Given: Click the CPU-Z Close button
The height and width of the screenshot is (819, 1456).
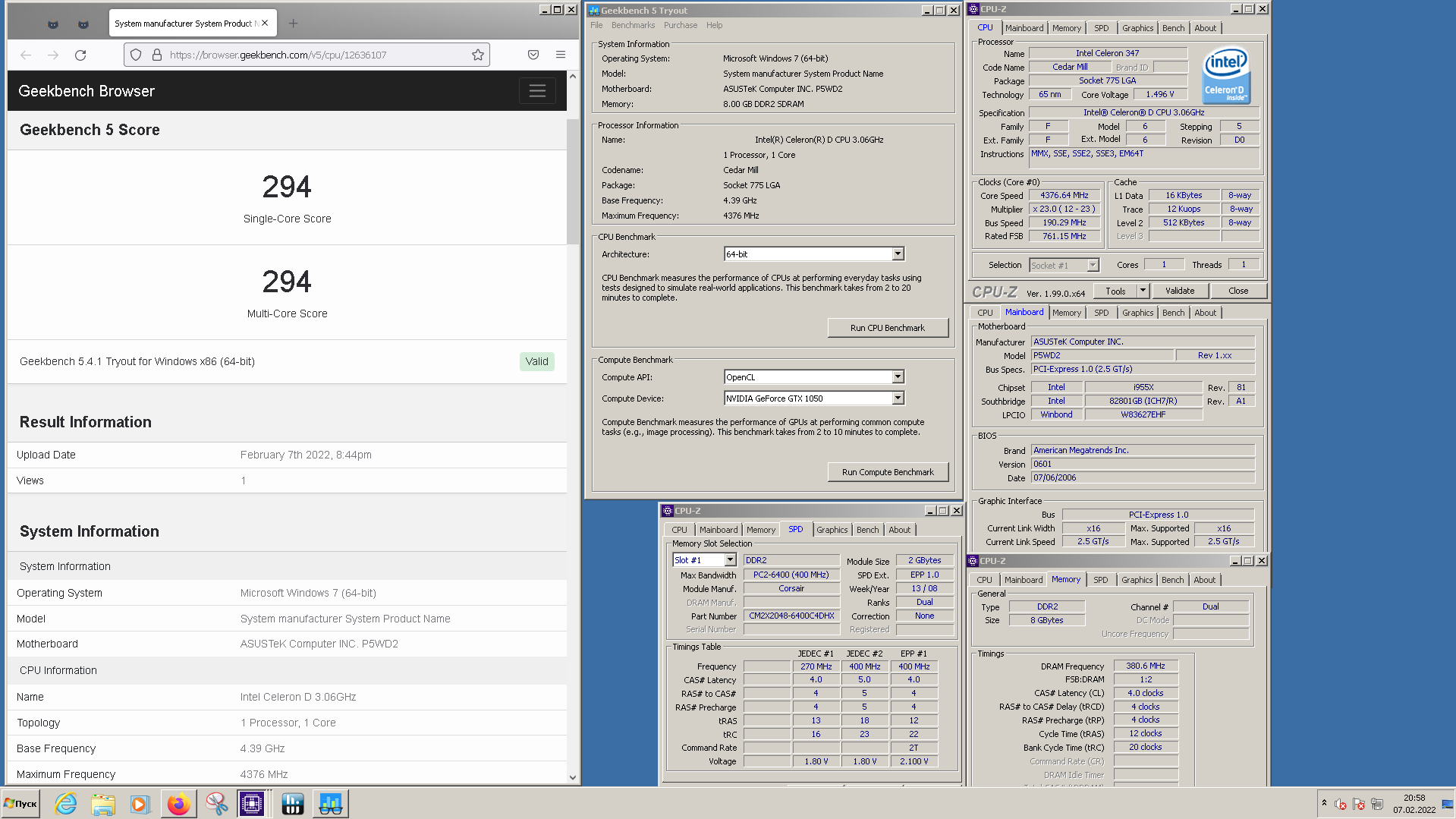Looking at the screenshot, I should pos(1237,291).
